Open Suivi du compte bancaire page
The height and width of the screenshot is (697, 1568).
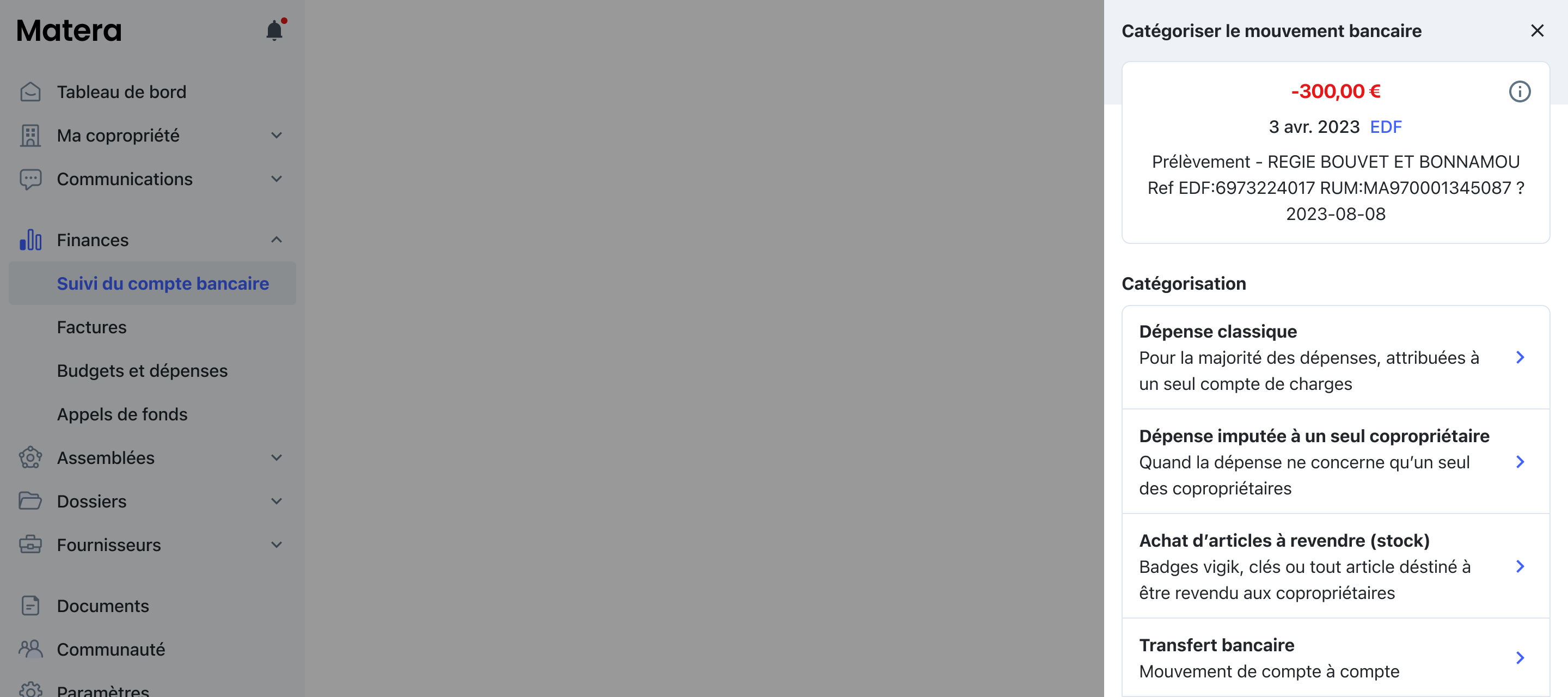click(x=164, y=283)
